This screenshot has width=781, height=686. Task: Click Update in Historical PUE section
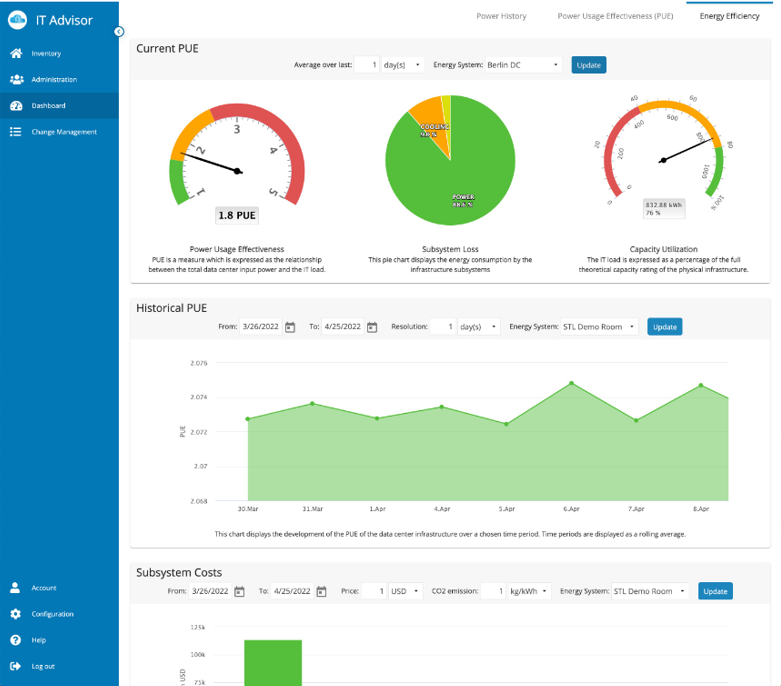pyautogui.click(x=665, y=327)
